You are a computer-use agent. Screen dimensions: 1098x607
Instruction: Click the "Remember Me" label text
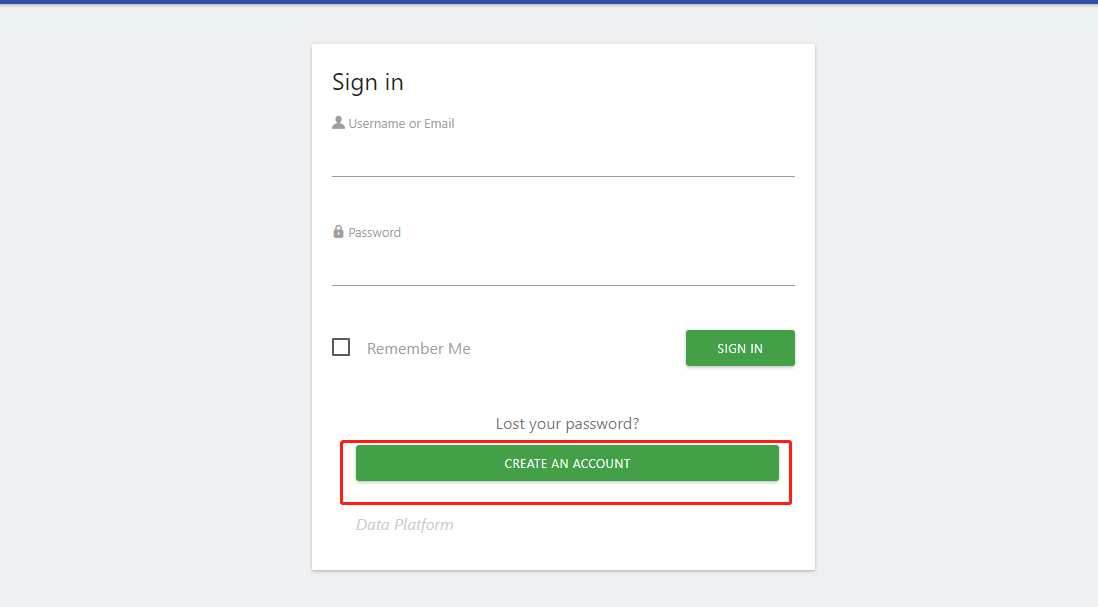pyautogui.click(x=418, y=349)
